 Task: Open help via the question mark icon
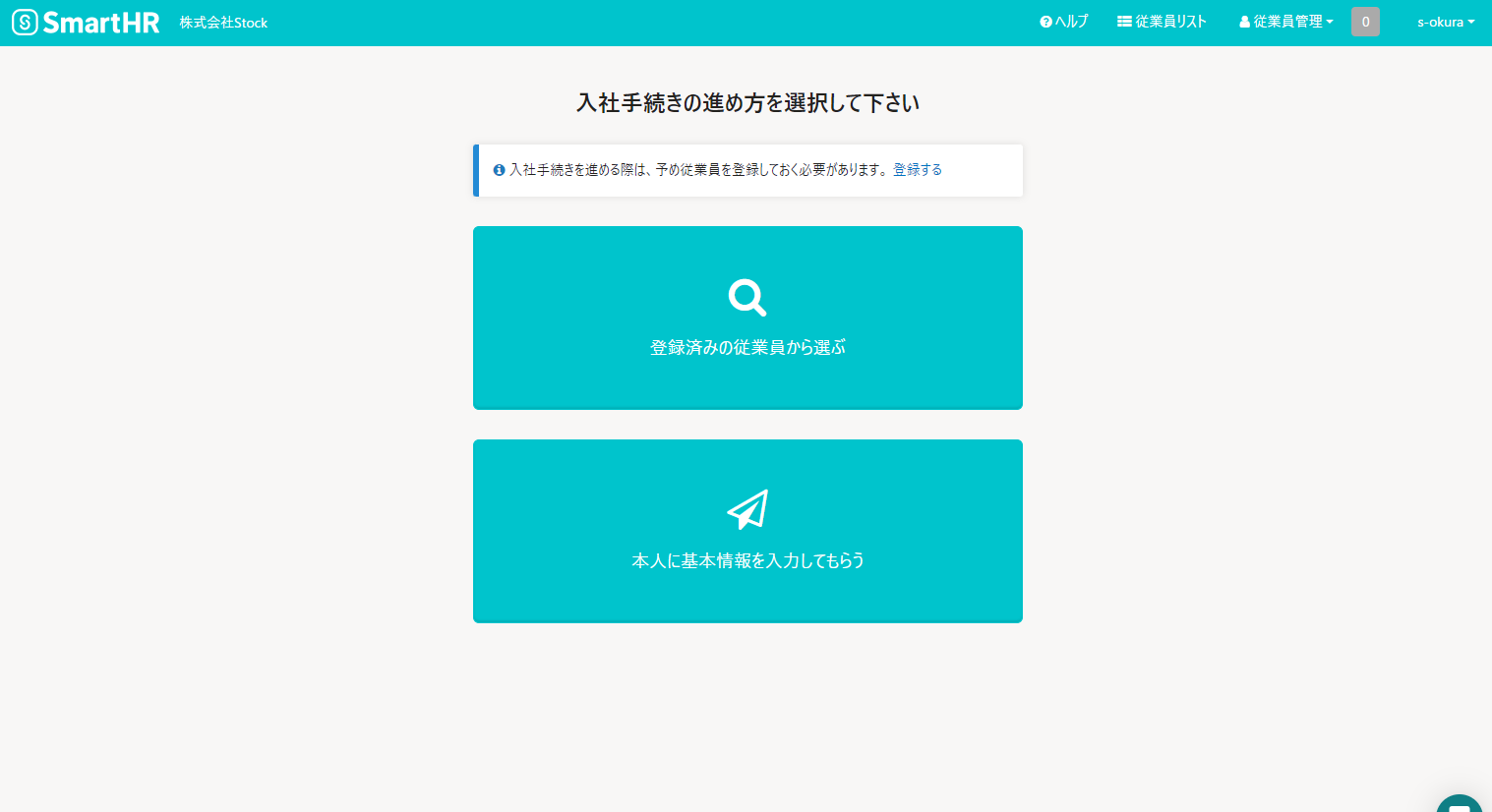[1043, 20]
